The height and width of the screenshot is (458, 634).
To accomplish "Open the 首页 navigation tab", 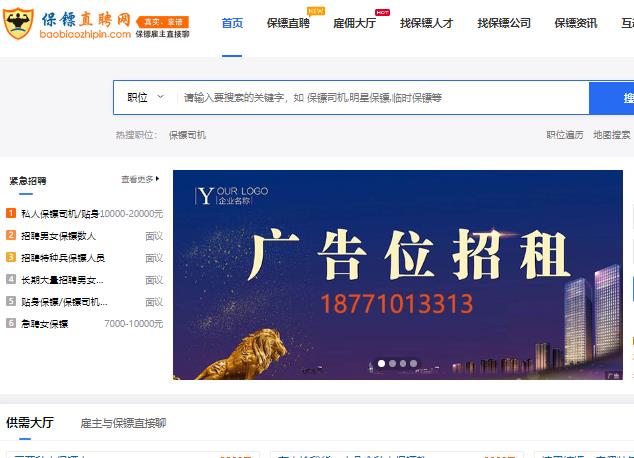I will 232,23.
